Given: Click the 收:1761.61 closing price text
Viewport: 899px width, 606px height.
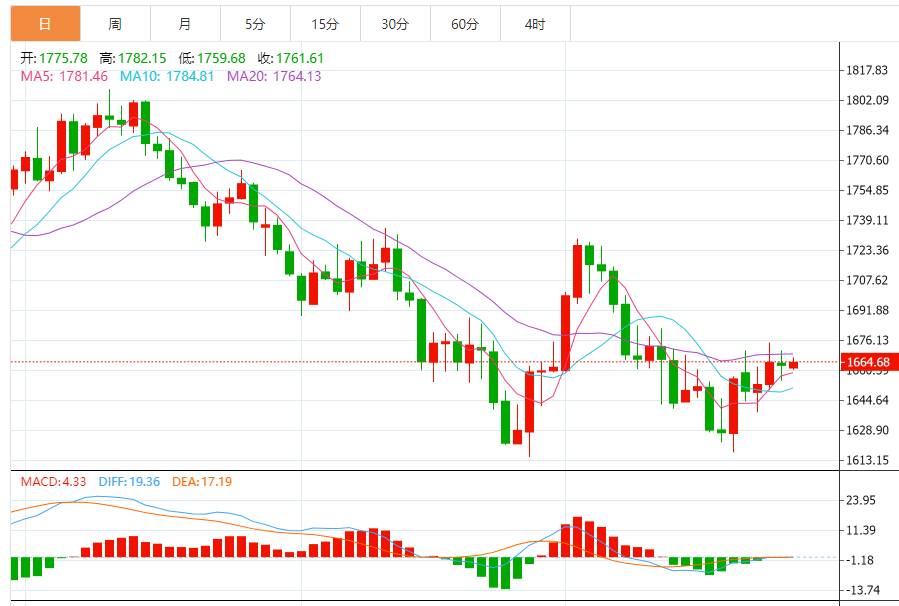Looking at the screenshot, I should pyautogui.click(x=291, y=58).
